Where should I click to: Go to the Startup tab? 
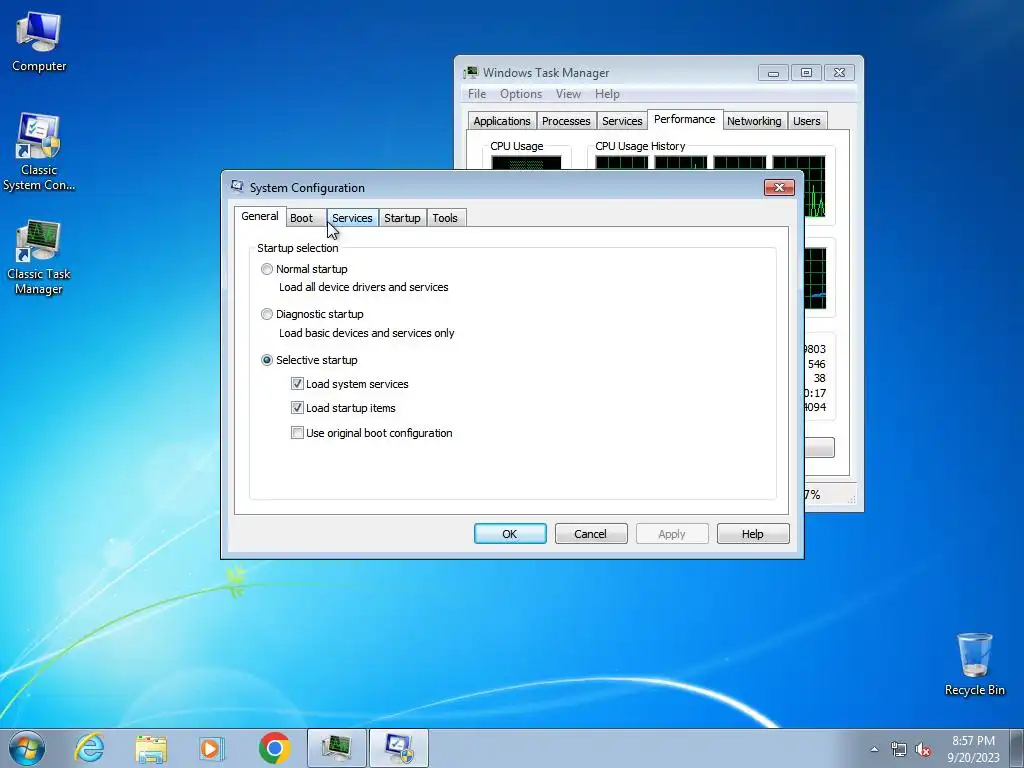coord(402,218)
